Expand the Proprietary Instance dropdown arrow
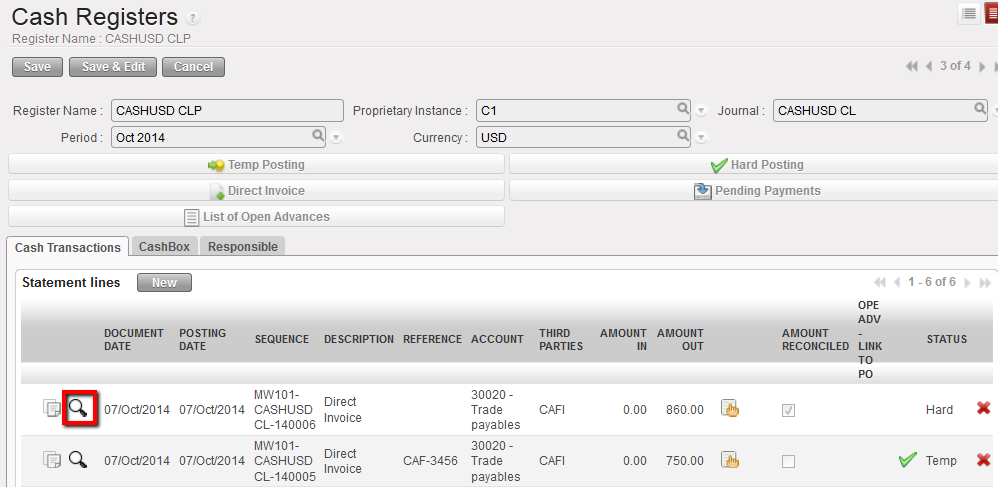The image size is (998, 487). [x=701, y=111]
